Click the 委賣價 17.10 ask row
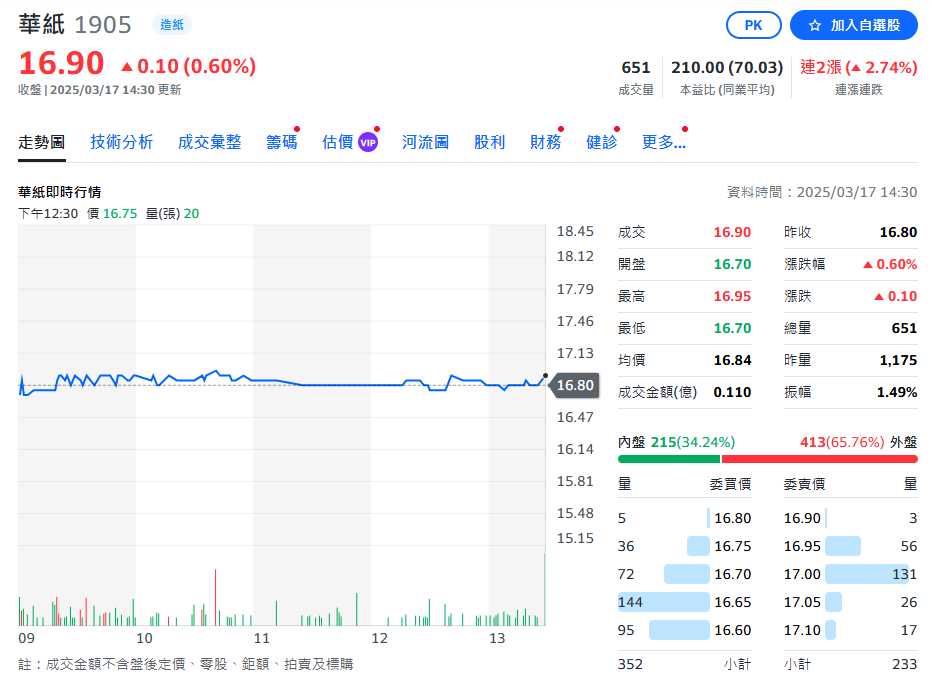The height and width of the screenshot is (685, 932). point(851,630)
